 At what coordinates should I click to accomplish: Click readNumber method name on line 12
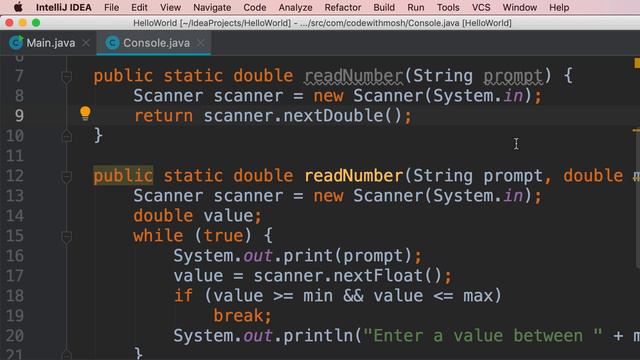click(x=354, y=176)
